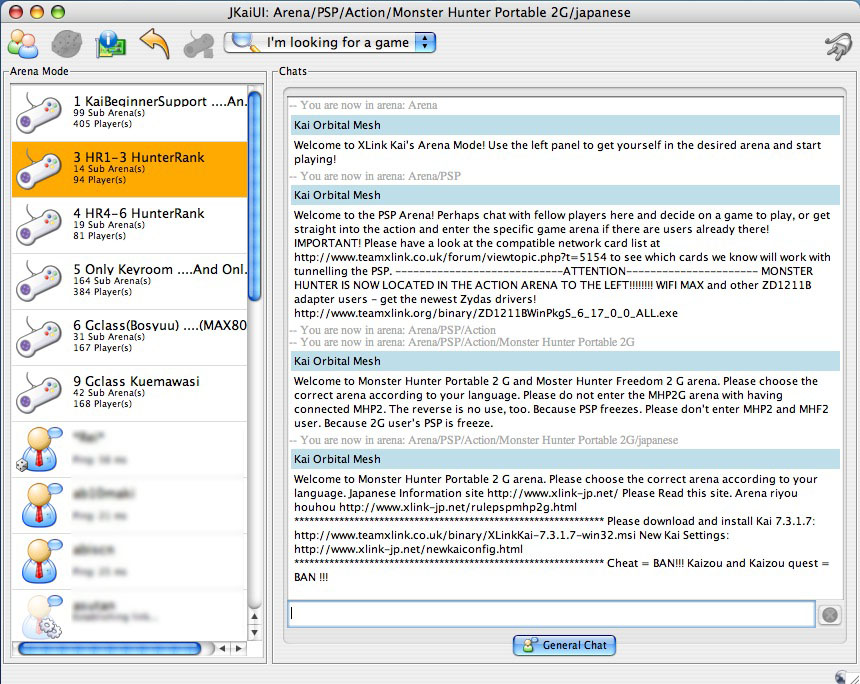Select the first user with dice icon
Screen dimensions: 860x684
click(x=130, y=449)
